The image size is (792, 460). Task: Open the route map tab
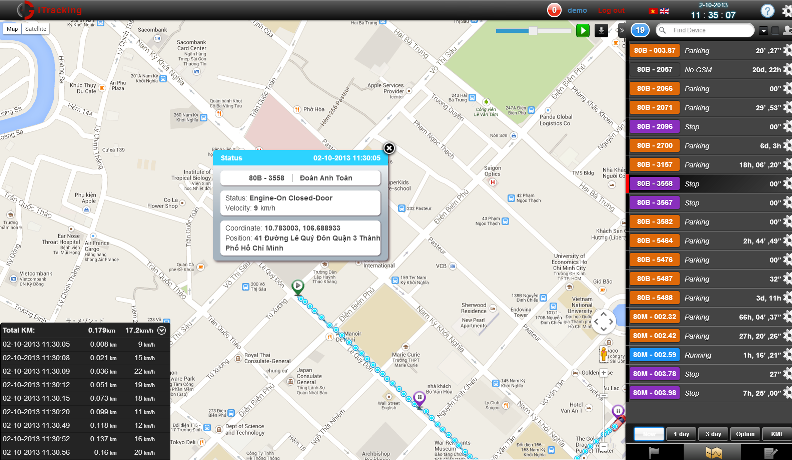(x=713, y=453)
